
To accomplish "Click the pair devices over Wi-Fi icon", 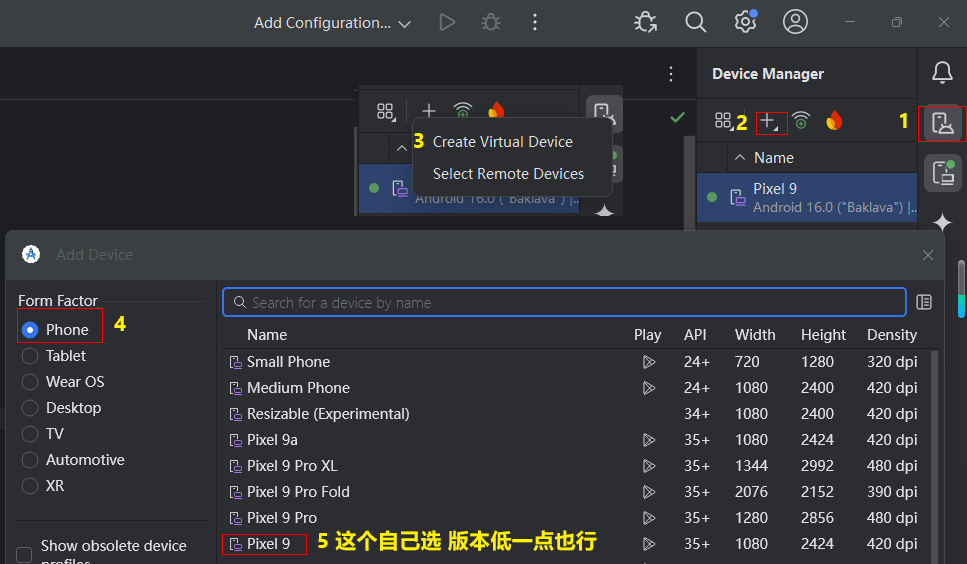I will [801, 120].
